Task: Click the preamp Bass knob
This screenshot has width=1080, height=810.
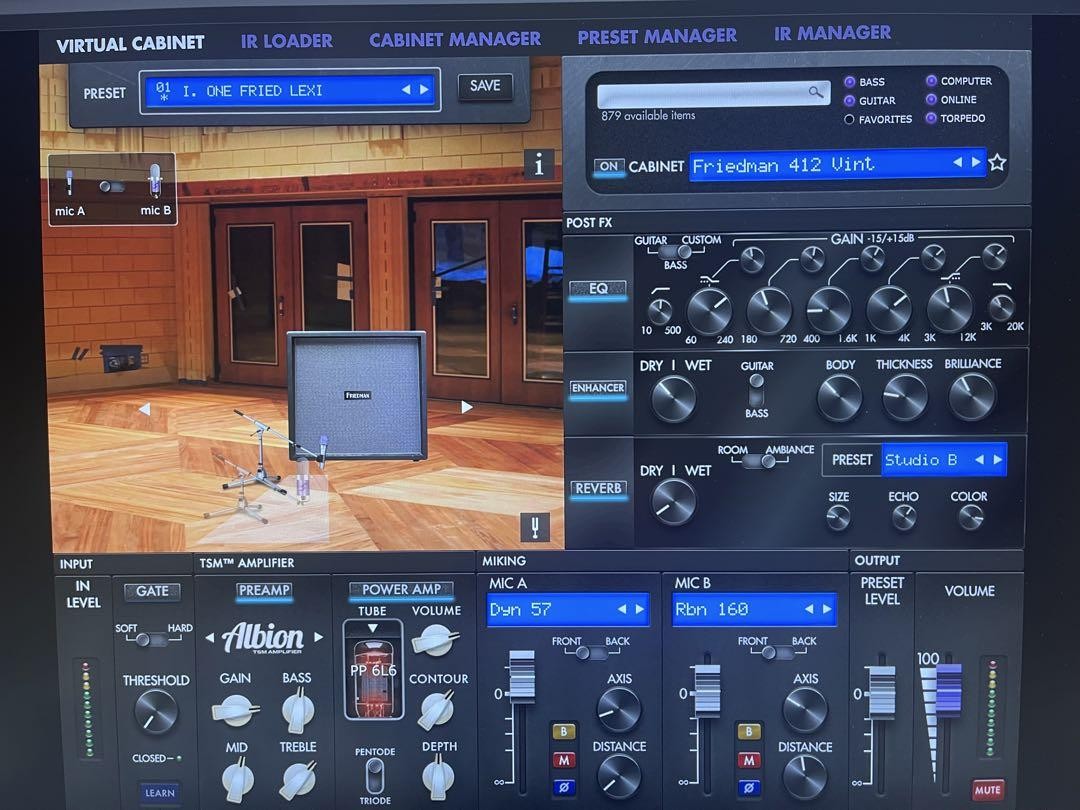Action: (298, 710)
